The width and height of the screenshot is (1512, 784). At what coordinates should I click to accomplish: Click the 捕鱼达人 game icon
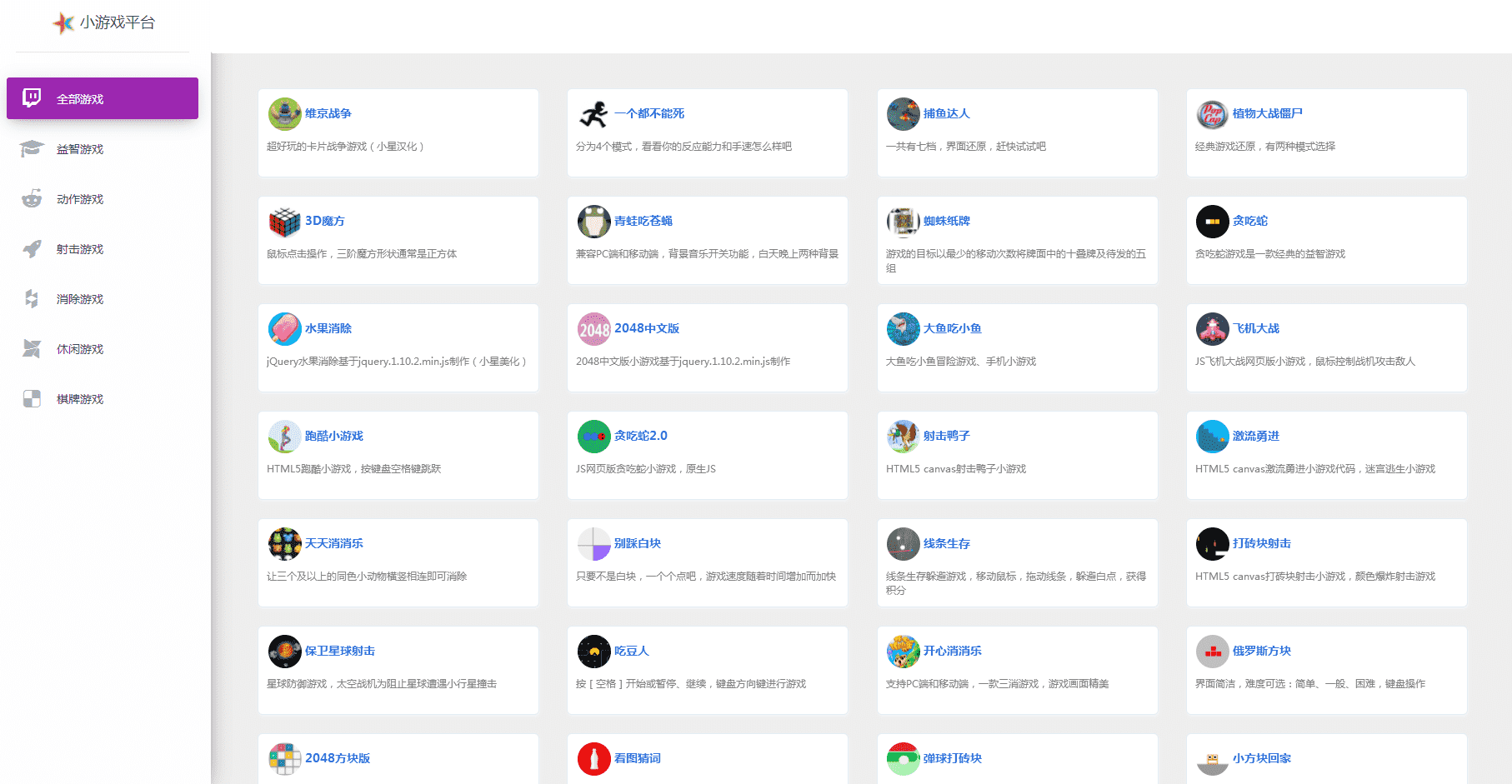tap(904, 114)
